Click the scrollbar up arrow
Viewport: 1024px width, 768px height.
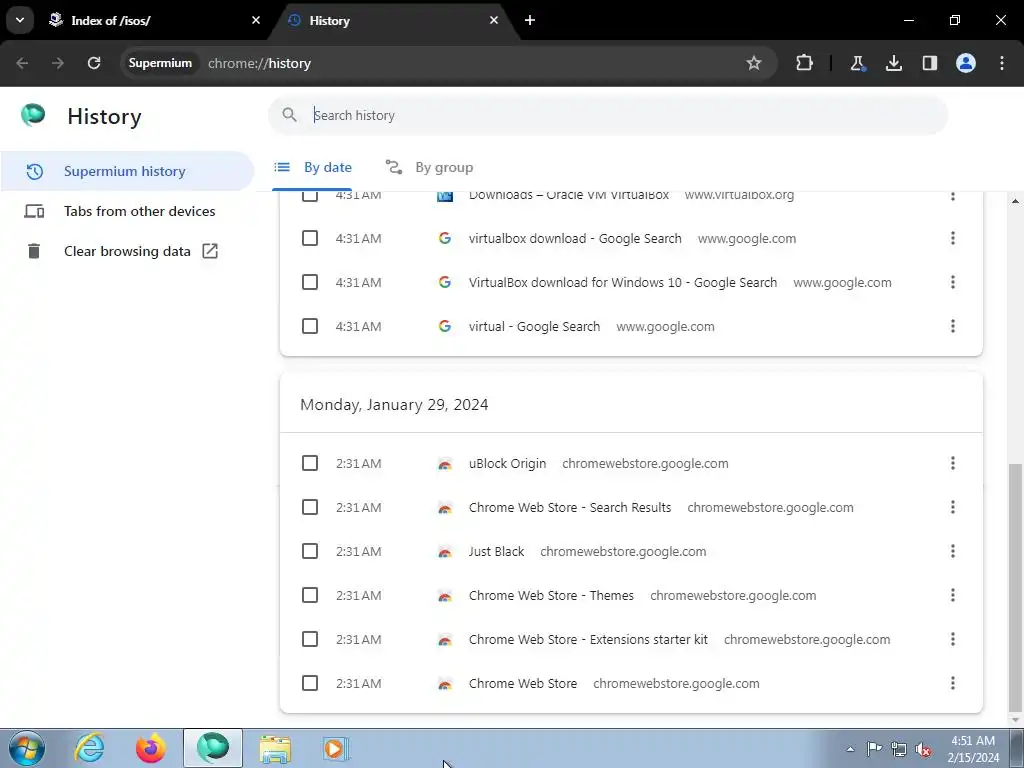coord(1015,200)
